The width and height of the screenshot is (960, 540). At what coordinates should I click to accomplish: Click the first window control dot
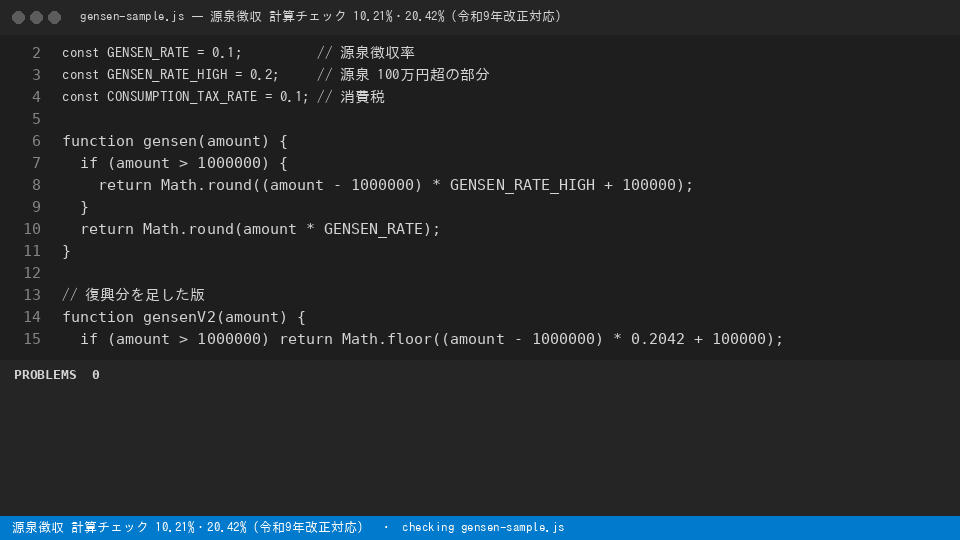pyautogui.click(x=18, y=17)
